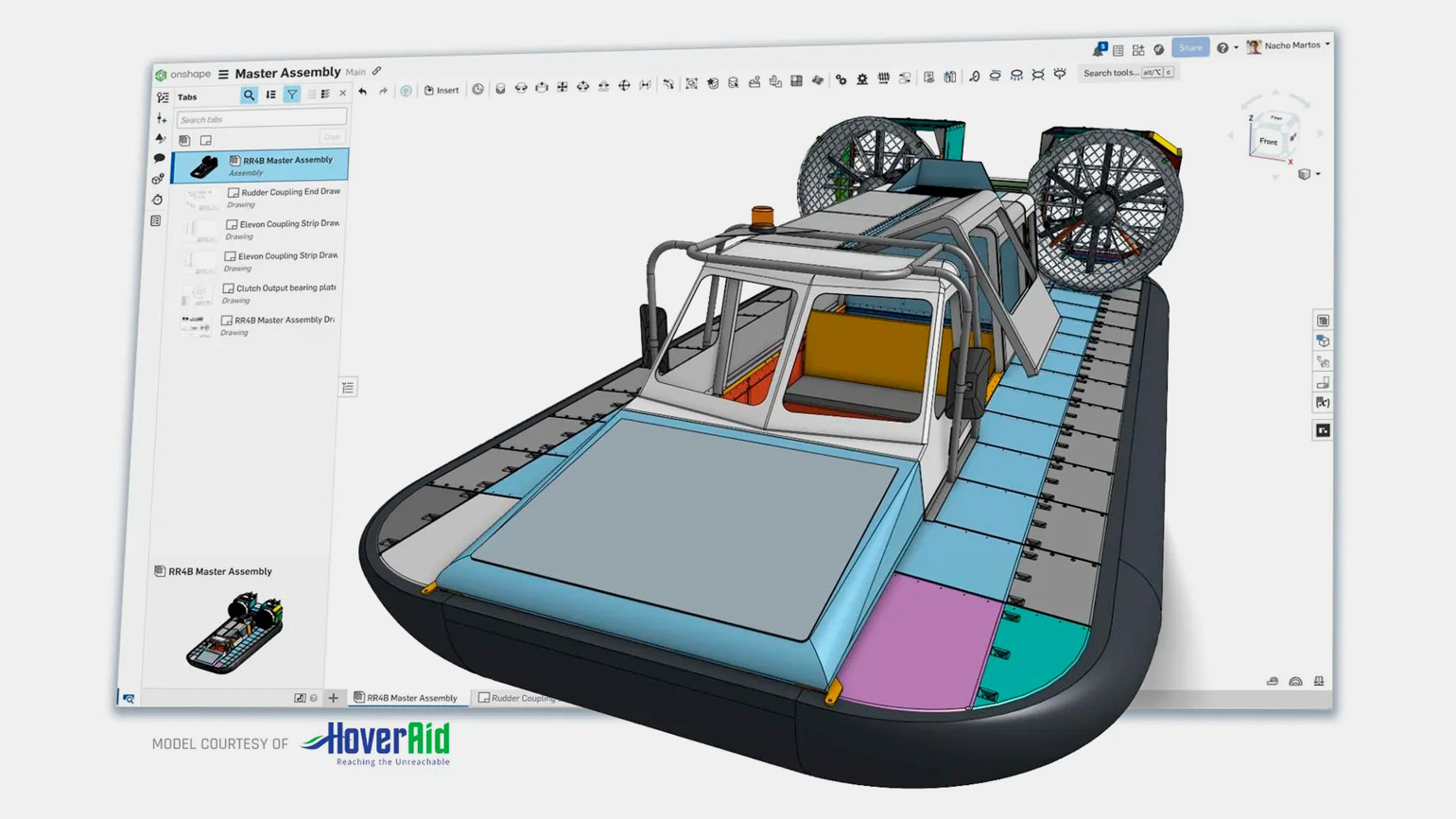Image resolution: width=1456 pixels, height=819 pixels.
Task: Click the RR4B Master Assembly preview thumbnail
Action: pos(234,632)
